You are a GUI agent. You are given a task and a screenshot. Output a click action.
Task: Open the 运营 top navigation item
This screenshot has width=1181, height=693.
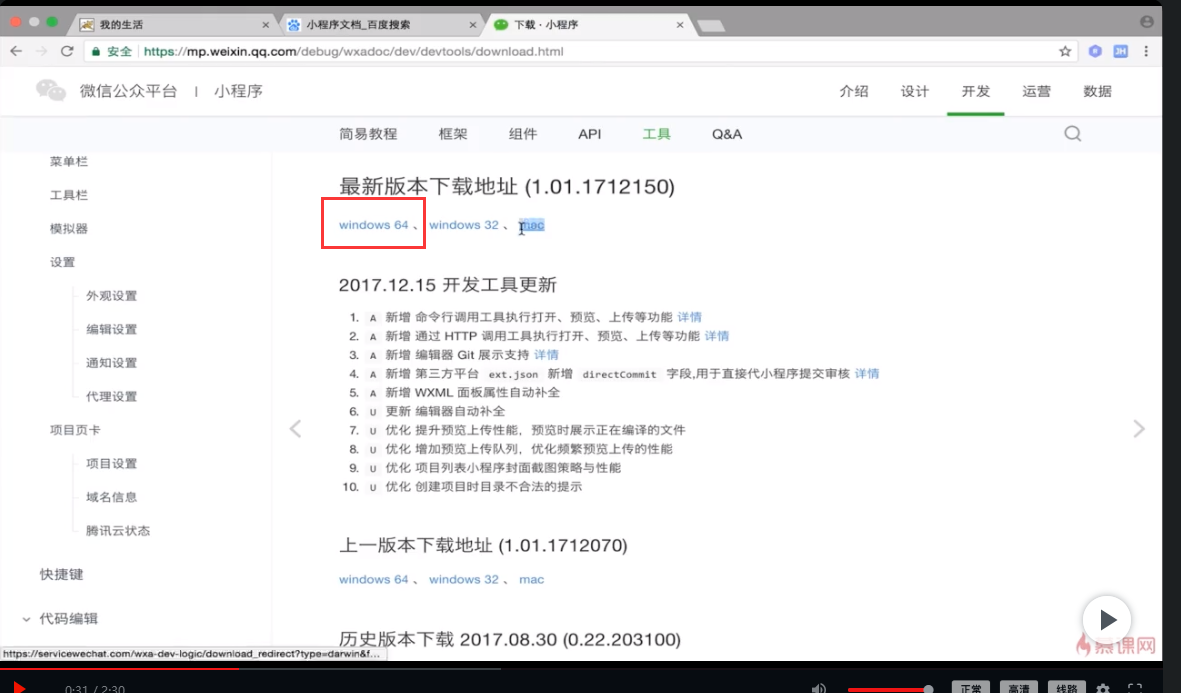pyautogui.click(x=1036, y=91)
